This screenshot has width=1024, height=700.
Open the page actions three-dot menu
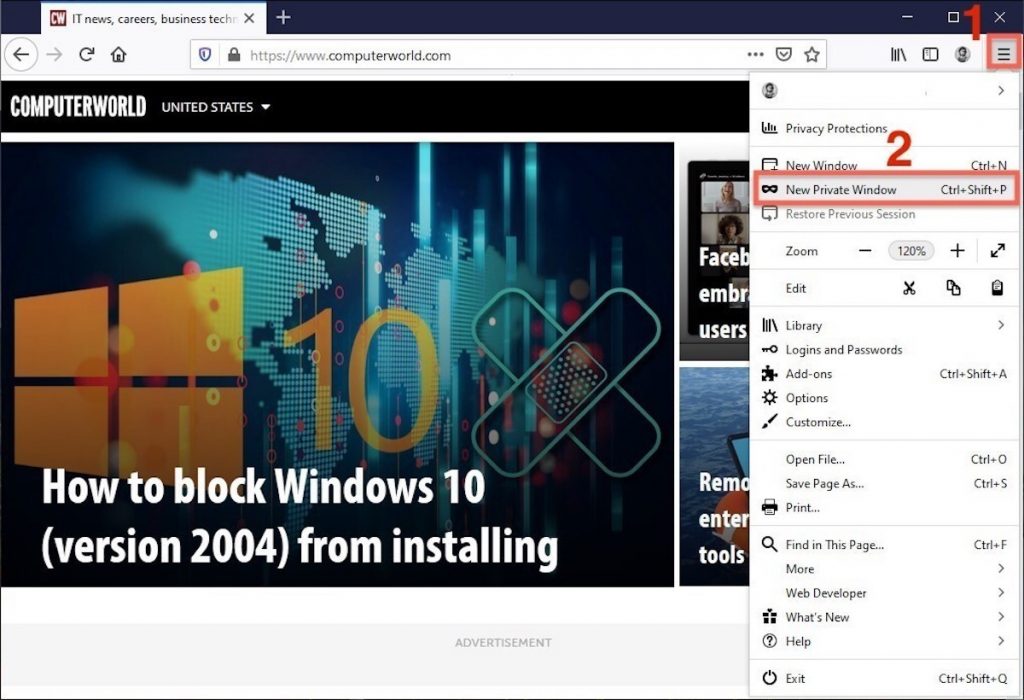pos(756,55)
